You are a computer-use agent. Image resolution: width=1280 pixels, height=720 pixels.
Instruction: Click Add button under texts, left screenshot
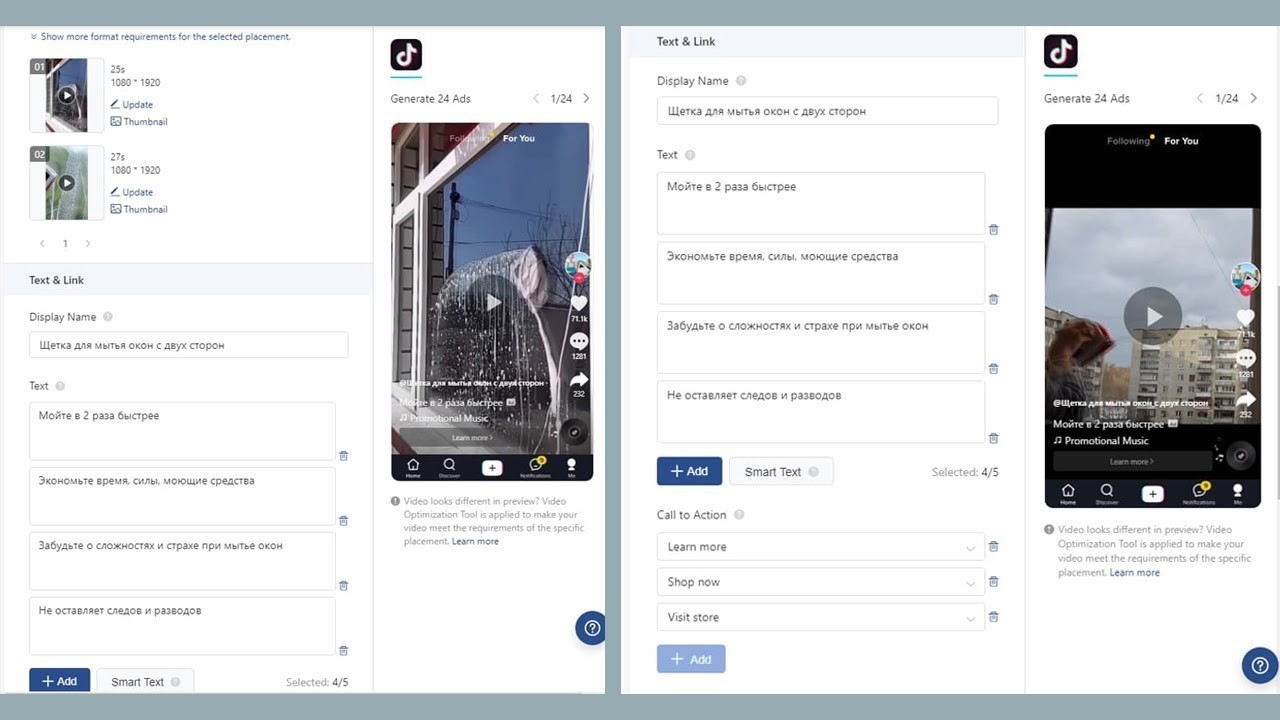tap(60, 681)
